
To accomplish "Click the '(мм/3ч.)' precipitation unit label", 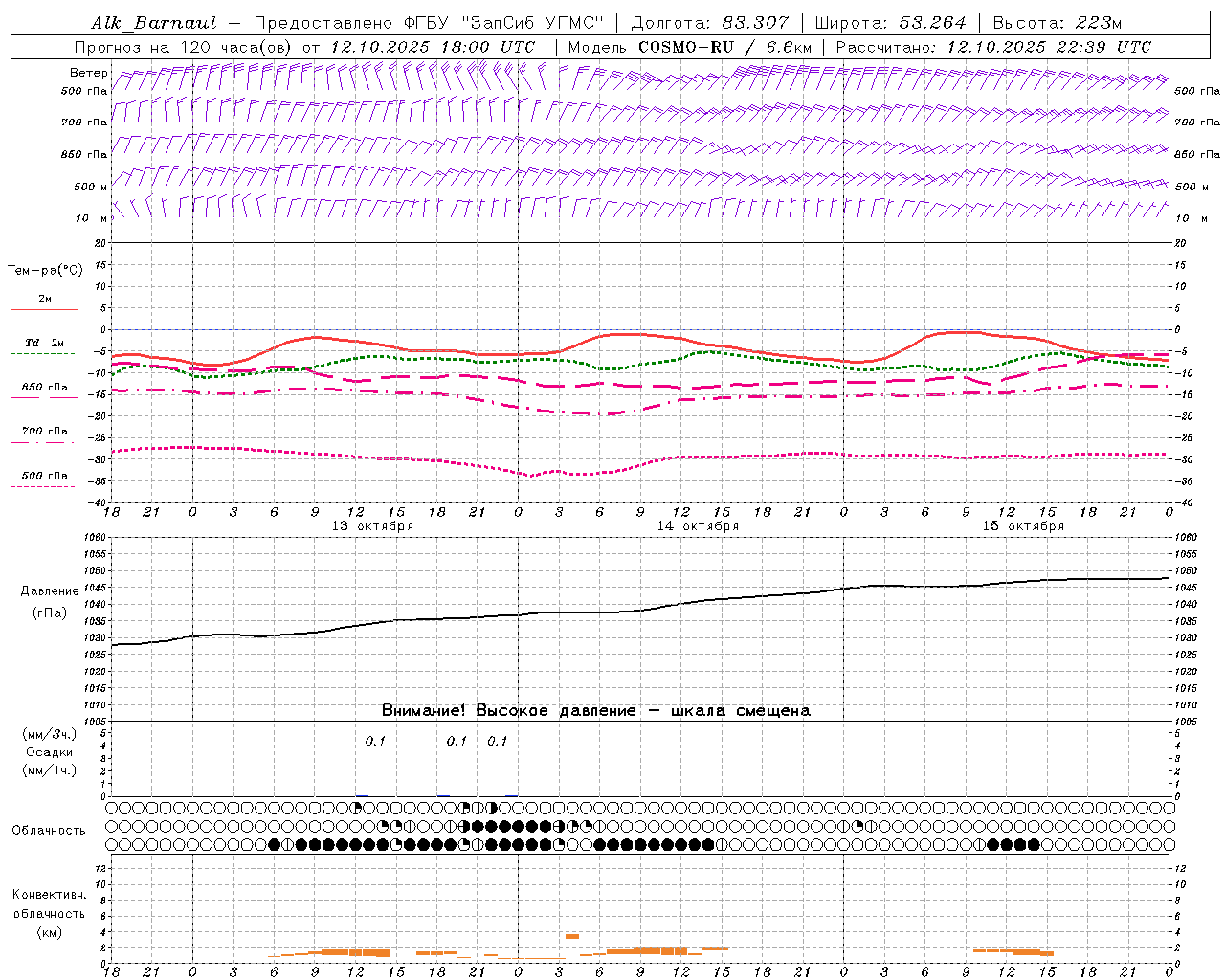I will (50, 734).
